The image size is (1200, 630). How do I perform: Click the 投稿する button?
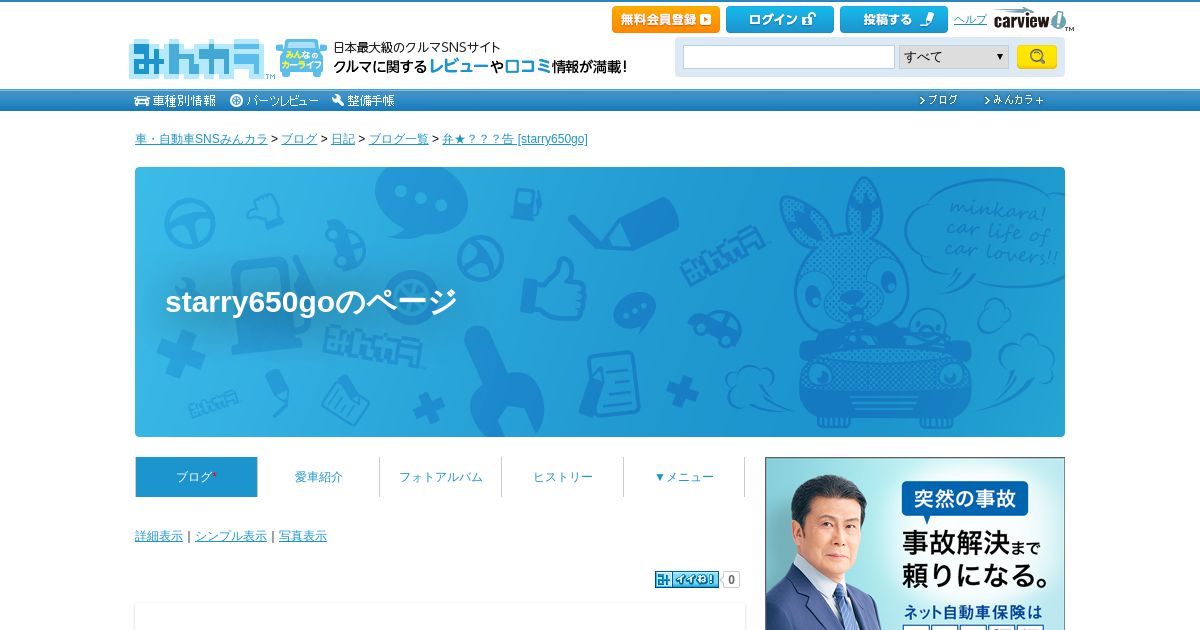click(x=894, y=19)
